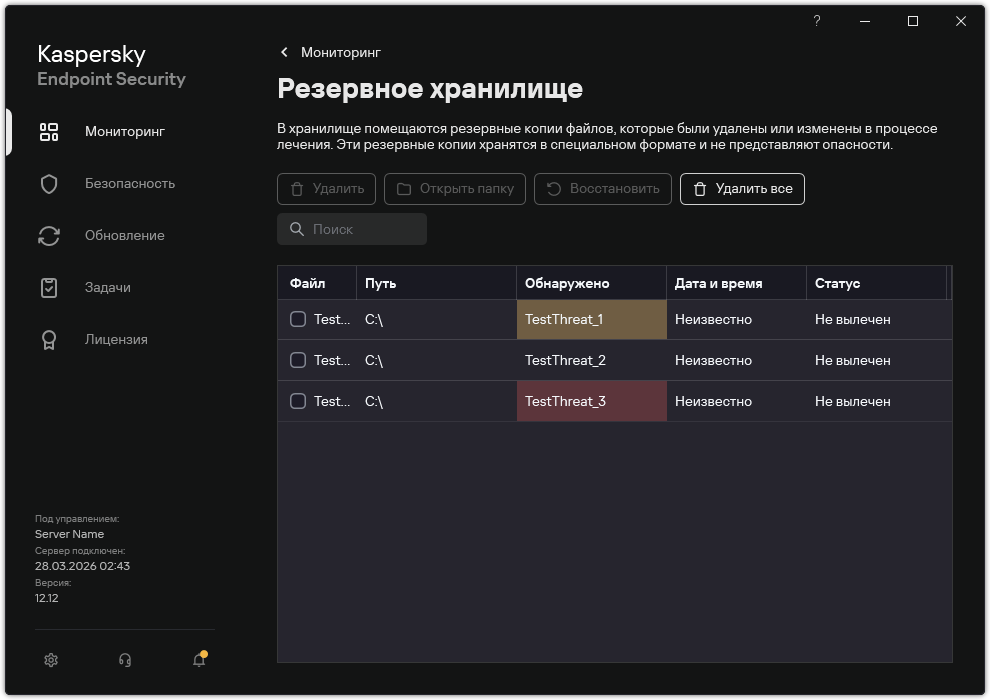Image resolution: width=990 pixels, height=700 pixels.
Task: Click the Удалить button
Action: click(326, 189)
